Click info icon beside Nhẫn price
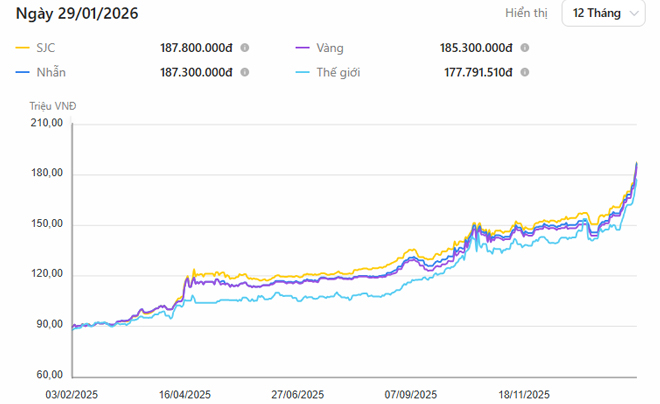Image resolution: width=660 pixels, height=404 pixels. point(245,72)
